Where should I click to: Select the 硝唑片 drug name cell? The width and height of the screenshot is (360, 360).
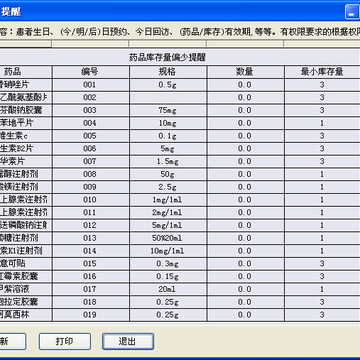click(26, 85)
